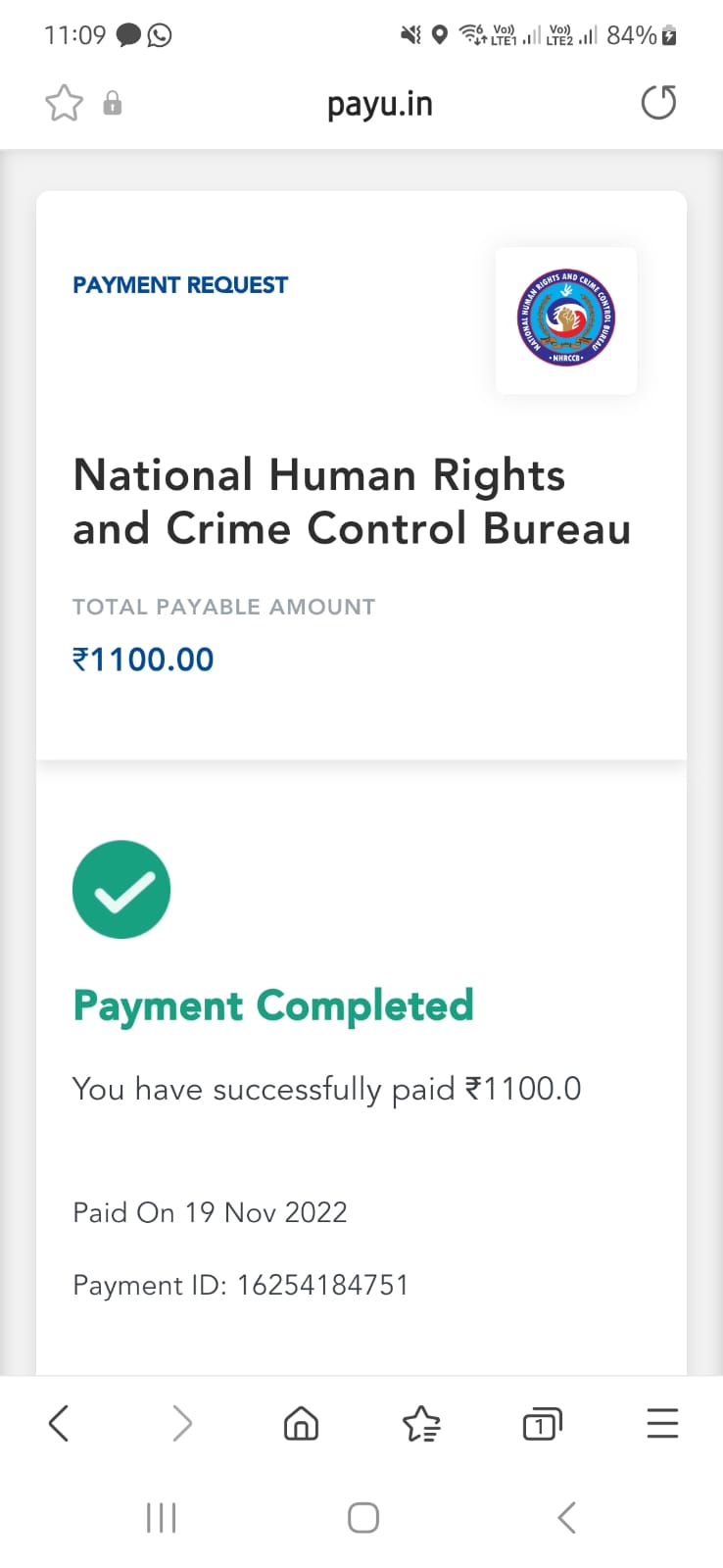The height and width of the screenshot is (1568, 723).
Task: Tap the green payment success checkmark
Action: coord(121,889)
